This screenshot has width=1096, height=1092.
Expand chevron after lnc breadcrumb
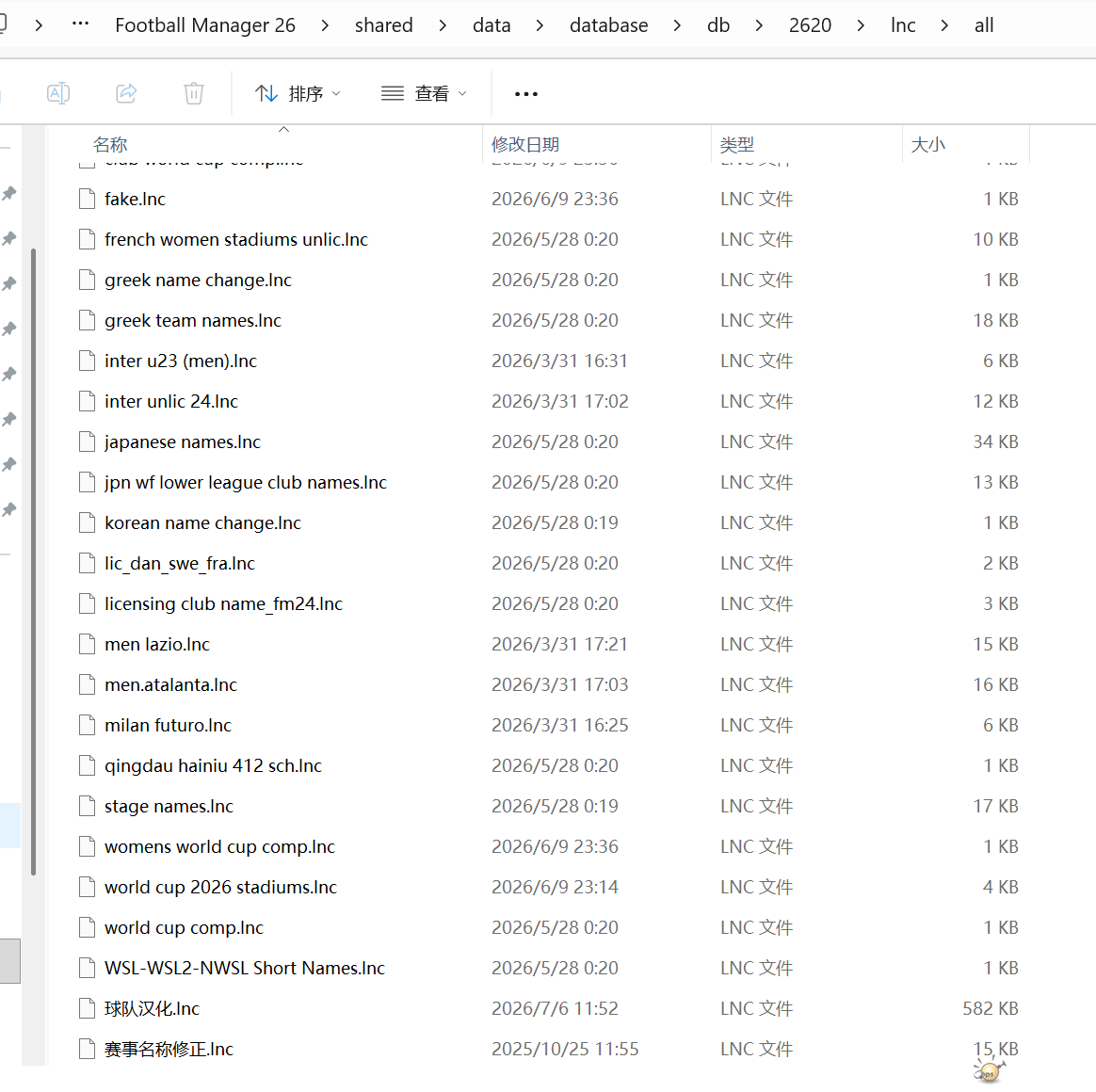(945, 25)
